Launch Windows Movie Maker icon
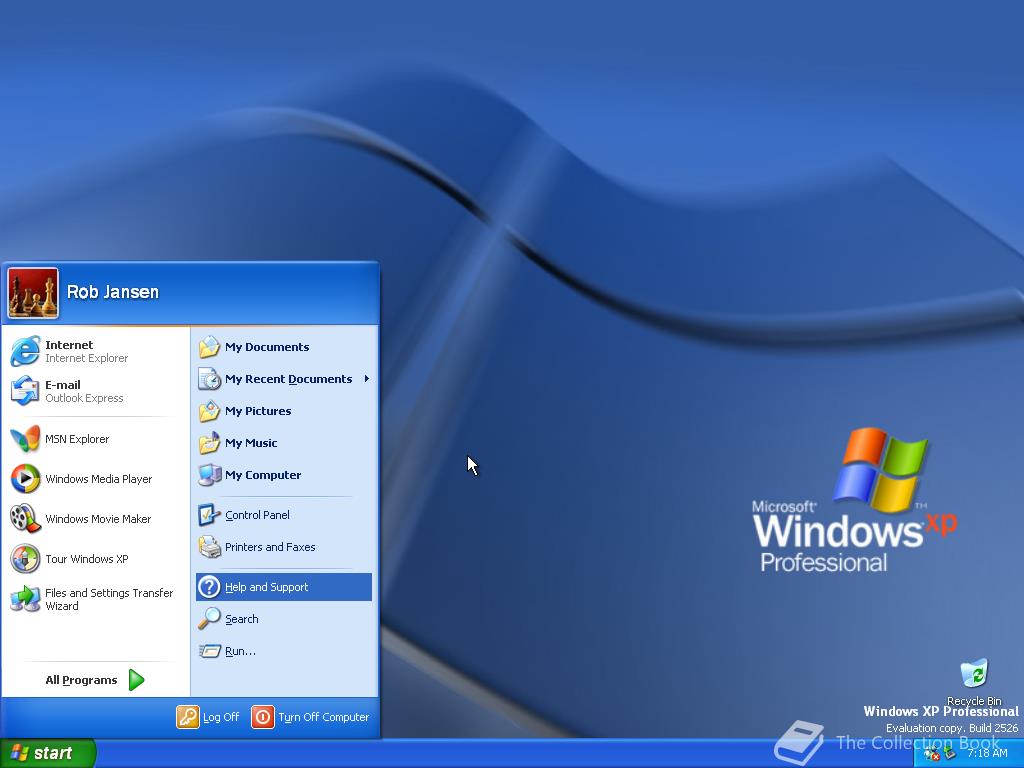This screenshot has width=1024, height=768. click(25, 519)
